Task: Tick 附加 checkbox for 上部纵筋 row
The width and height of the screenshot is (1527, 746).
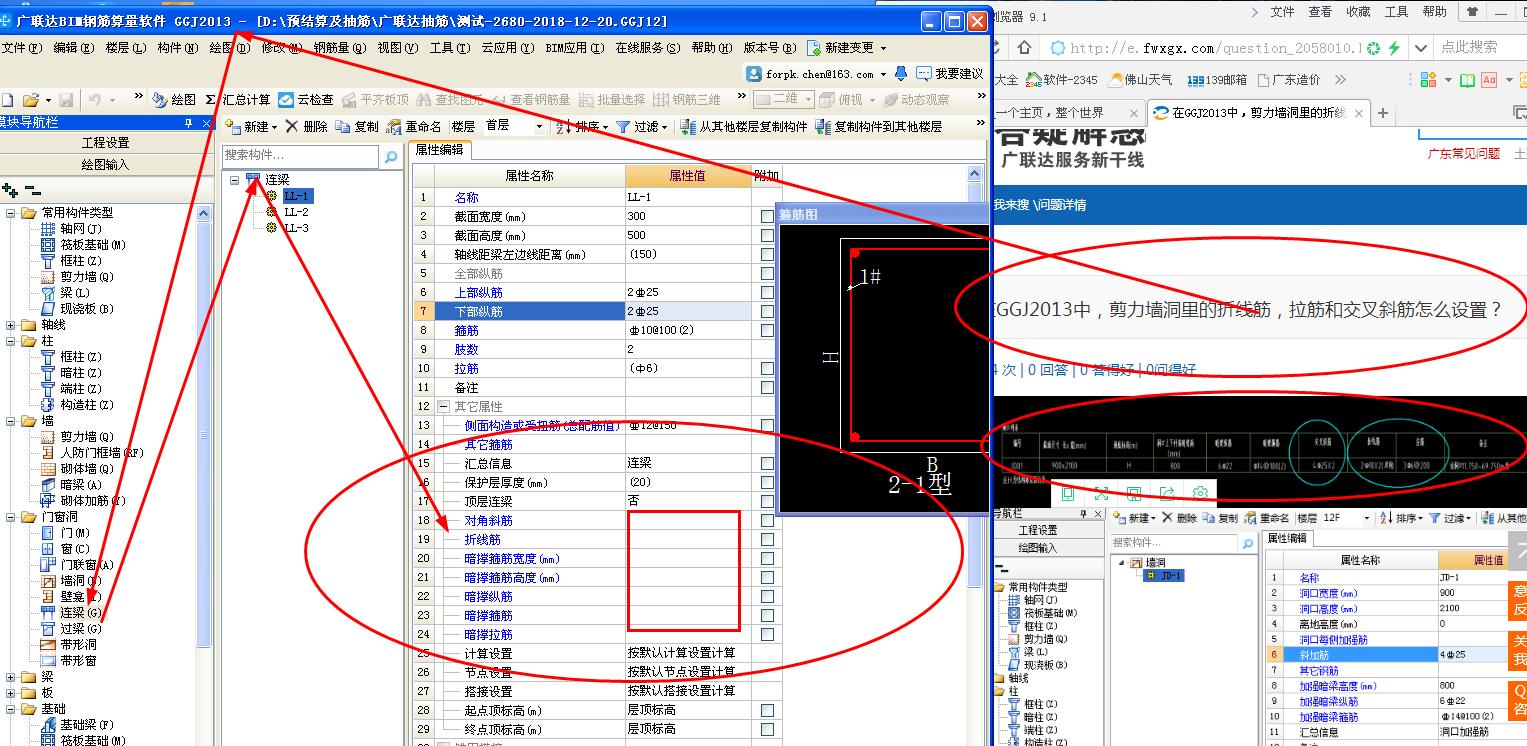Action: tap(767, 292)
